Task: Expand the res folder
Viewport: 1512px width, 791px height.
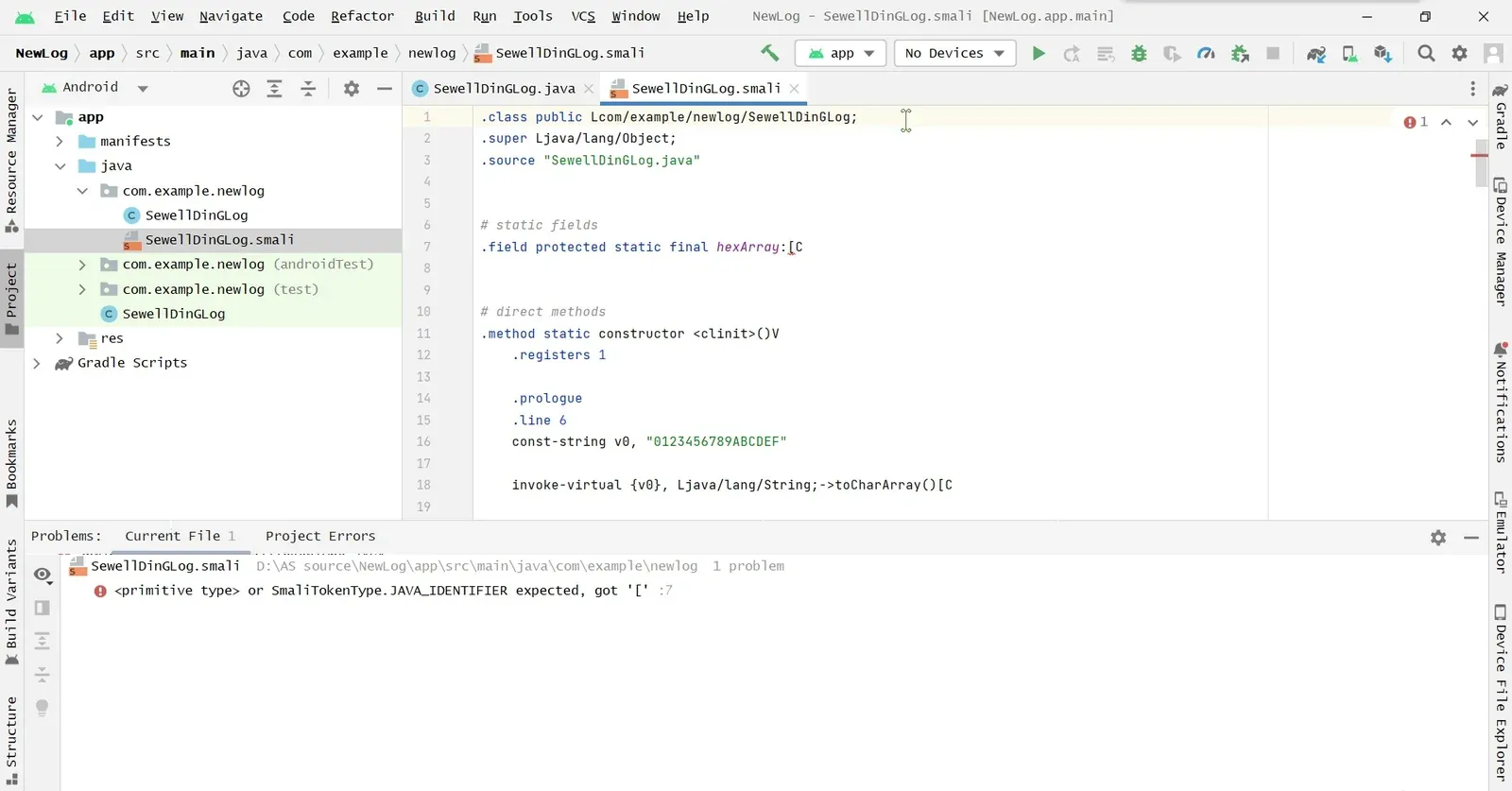Action: pyautogui.click(x=60, y=338)
